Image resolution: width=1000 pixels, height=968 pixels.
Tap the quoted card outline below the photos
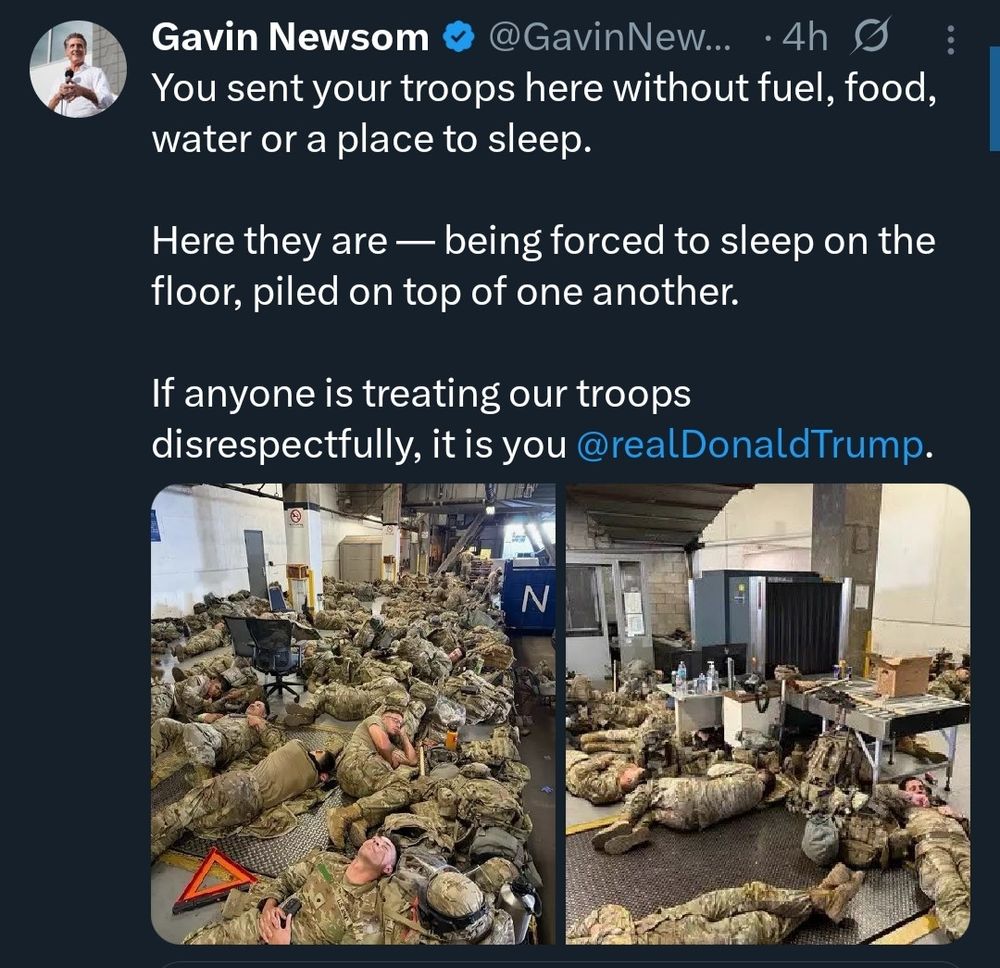click(x=561, y=964)
